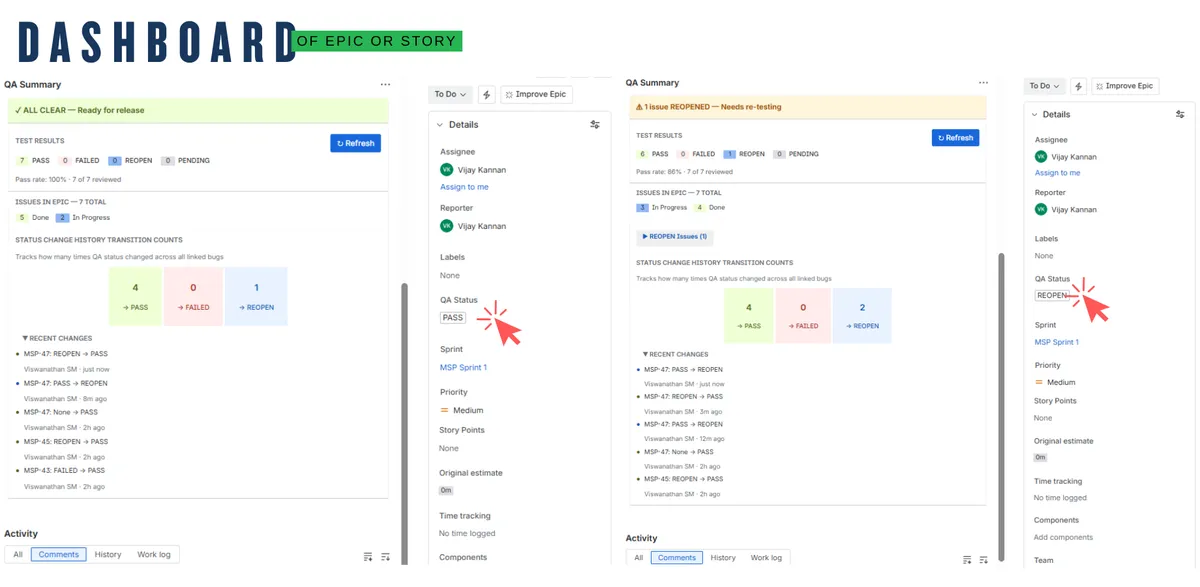Open To Do status dropdown beside REOPEN details
The image size is (1200, 587).
(1045, 86)
